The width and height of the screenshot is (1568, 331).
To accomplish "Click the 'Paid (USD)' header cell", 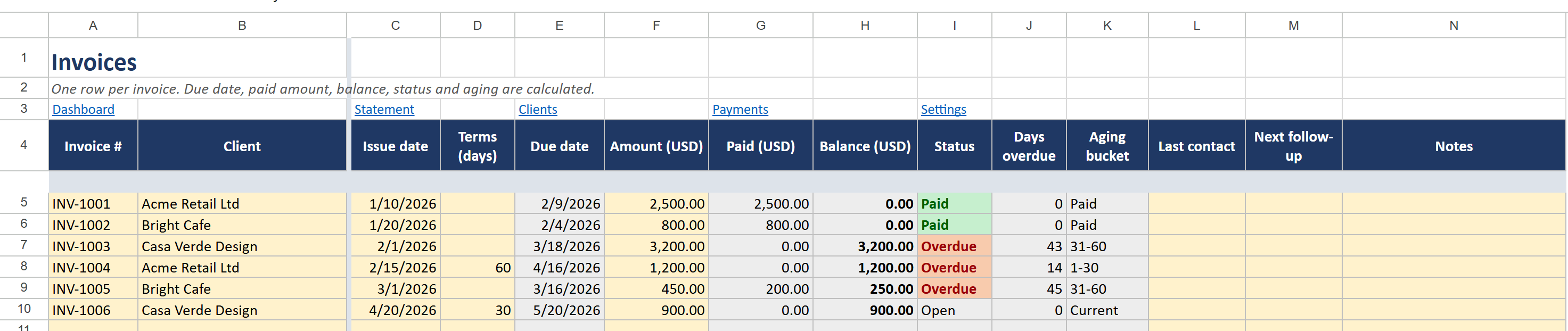I will point(761,146).
